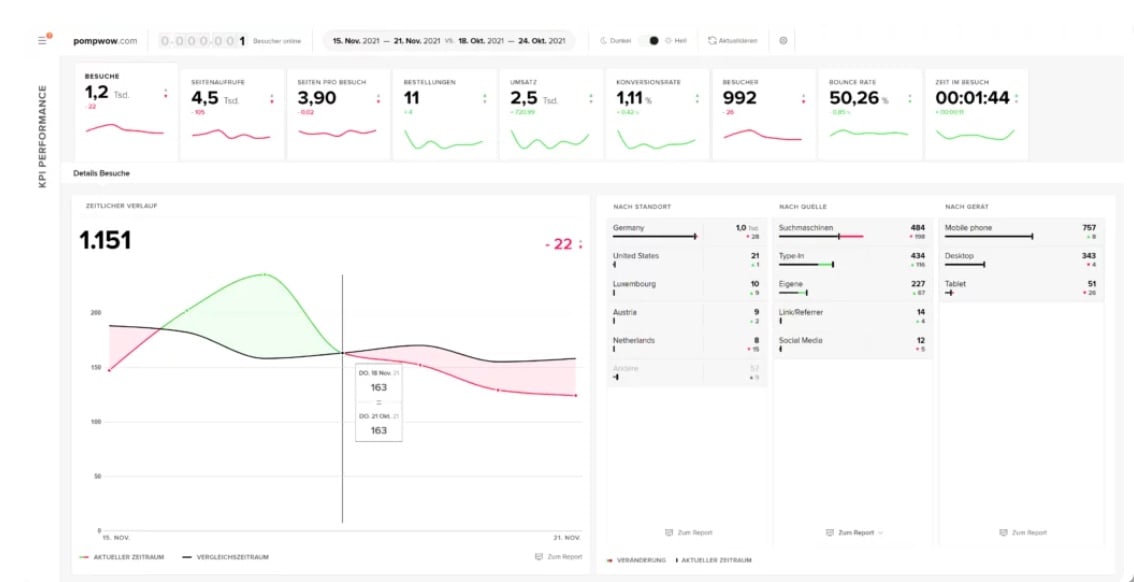Click the chart tooltip showing 163
The height and width of the screenshot is (582, 1134).
(x=379, y=403)
